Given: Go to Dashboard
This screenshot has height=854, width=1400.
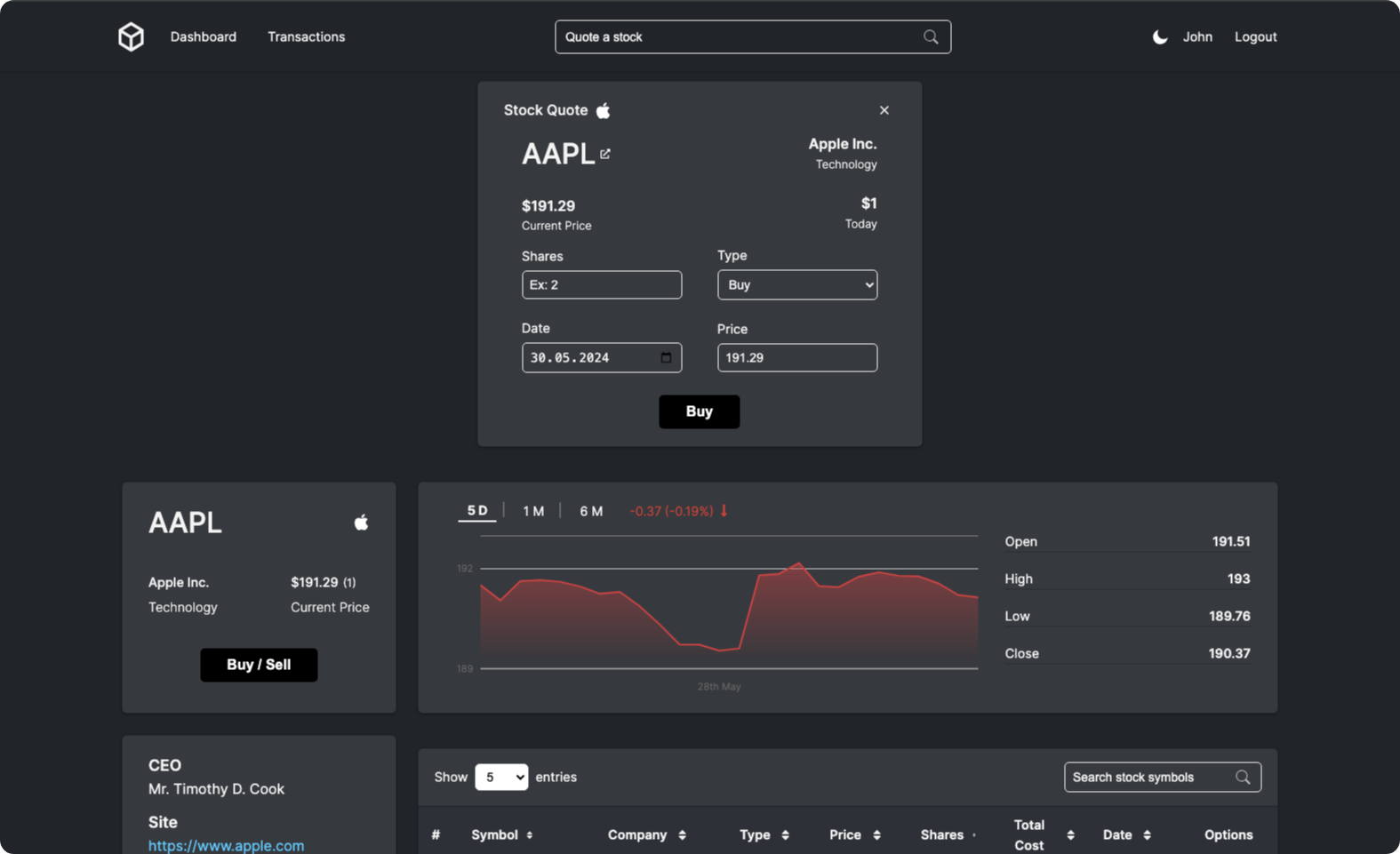Looking at the screenshot, I should [204, 36].
